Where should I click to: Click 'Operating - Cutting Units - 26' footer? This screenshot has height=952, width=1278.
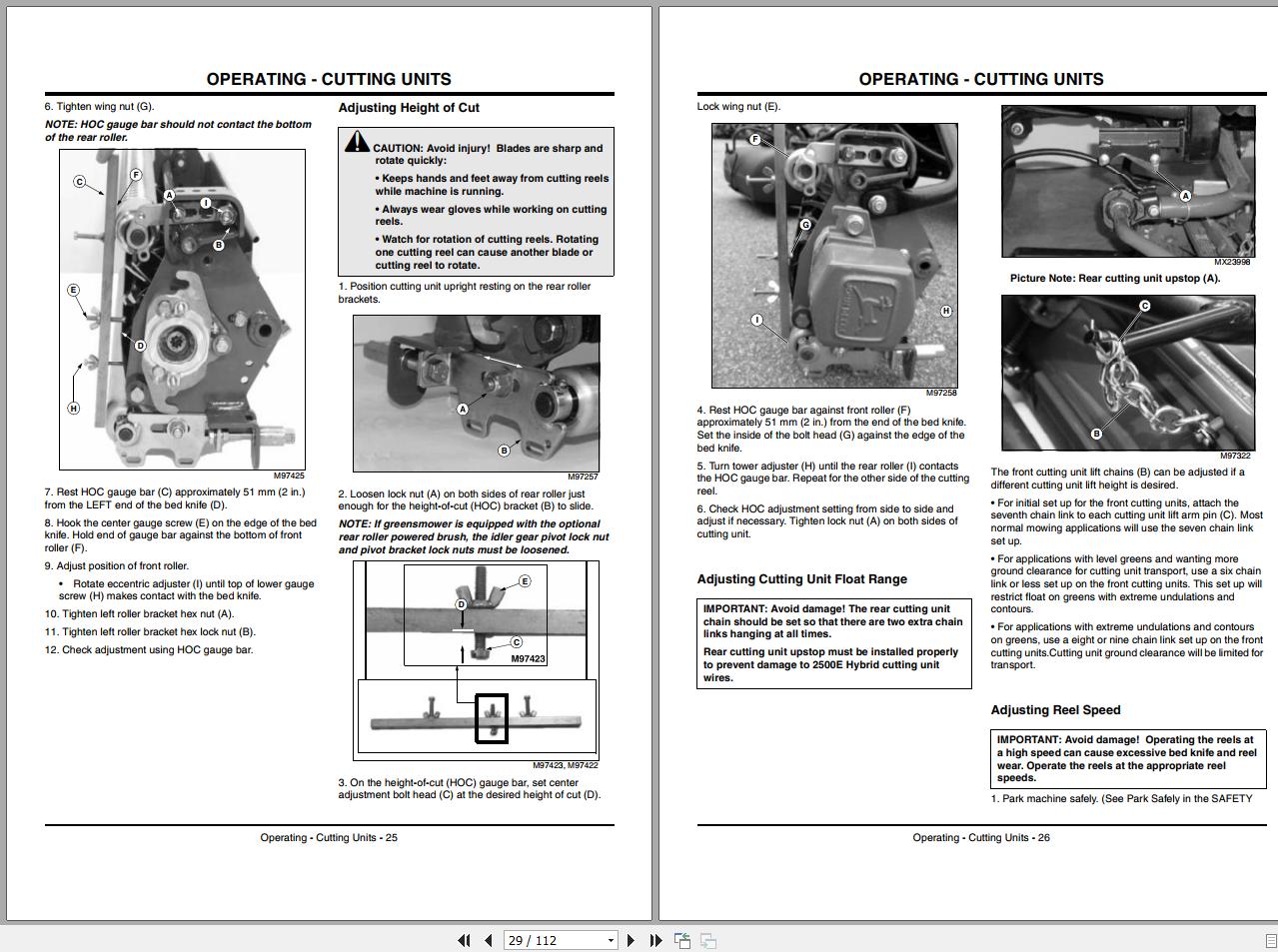click(x=981, y=837)
